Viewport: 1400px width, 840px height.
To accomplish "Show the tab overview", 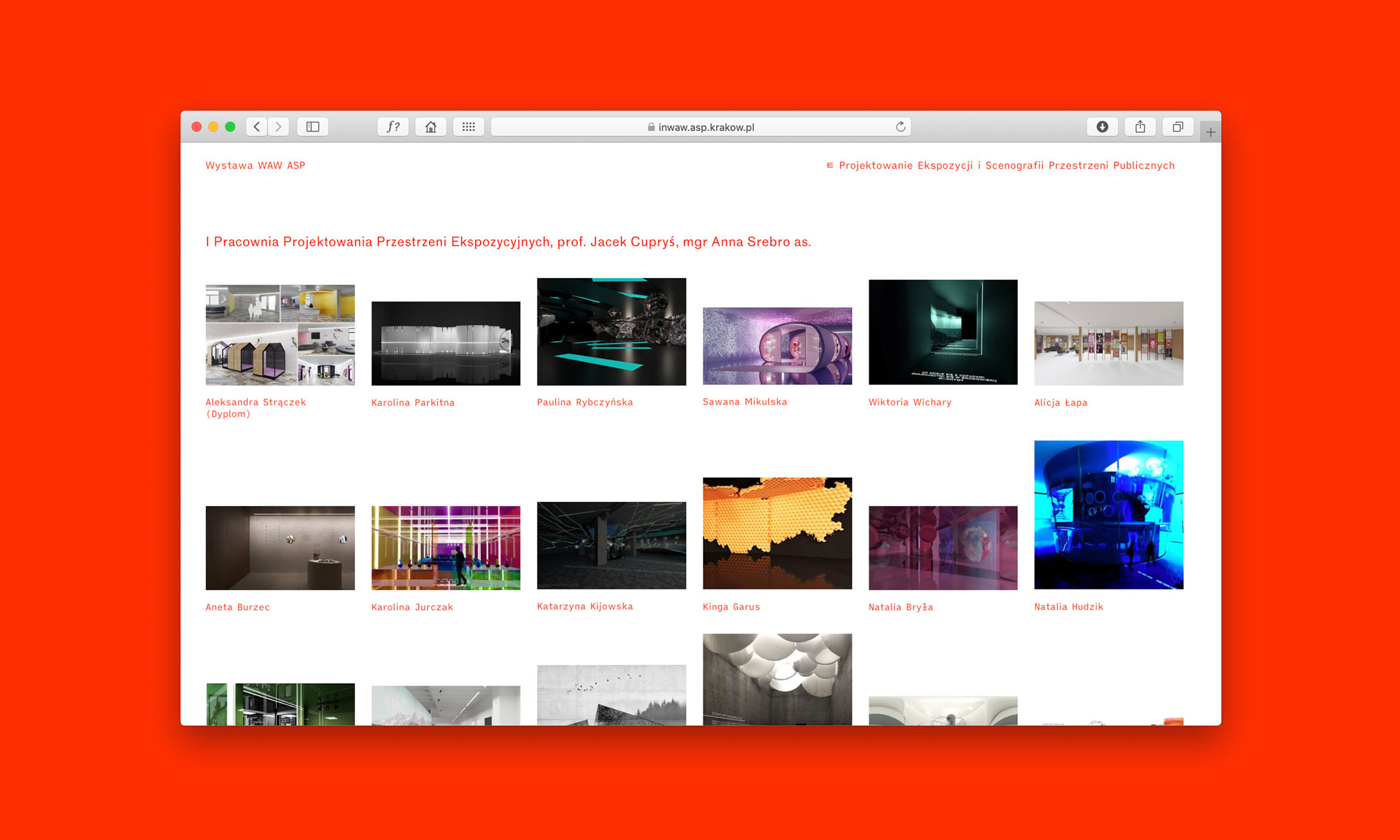I will tap(1177, 127).
